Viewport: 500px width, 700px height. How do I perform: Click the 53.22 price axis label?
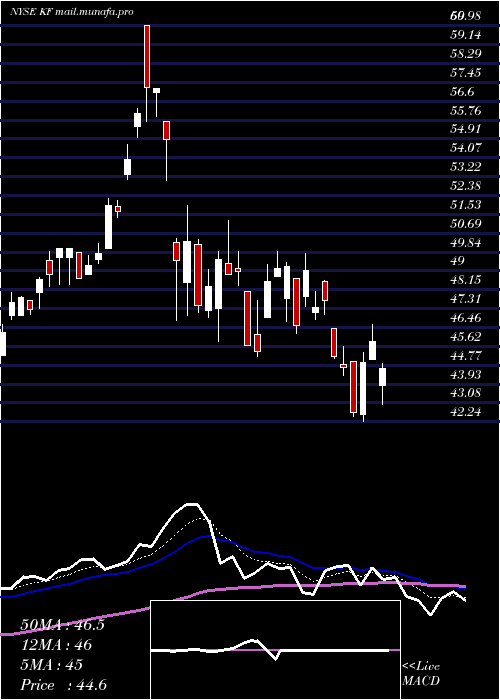(466, 167)
